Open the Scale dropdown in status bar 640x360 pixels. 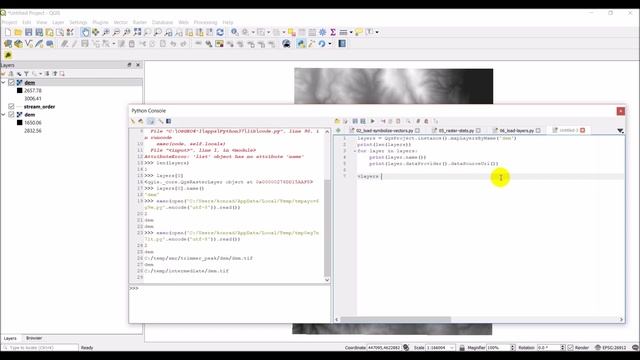click(452, 347)
